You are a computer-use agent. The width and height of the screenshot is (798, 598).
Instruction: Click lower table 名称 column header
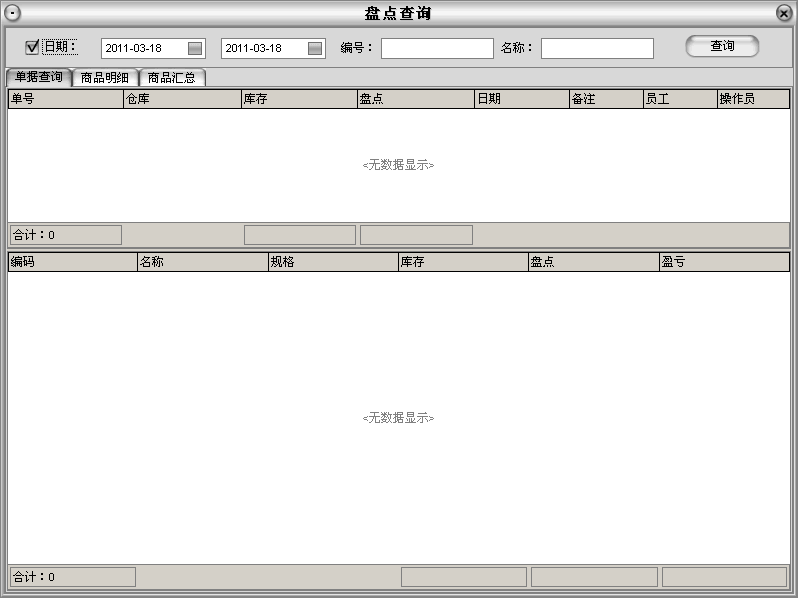click(203, 262)
